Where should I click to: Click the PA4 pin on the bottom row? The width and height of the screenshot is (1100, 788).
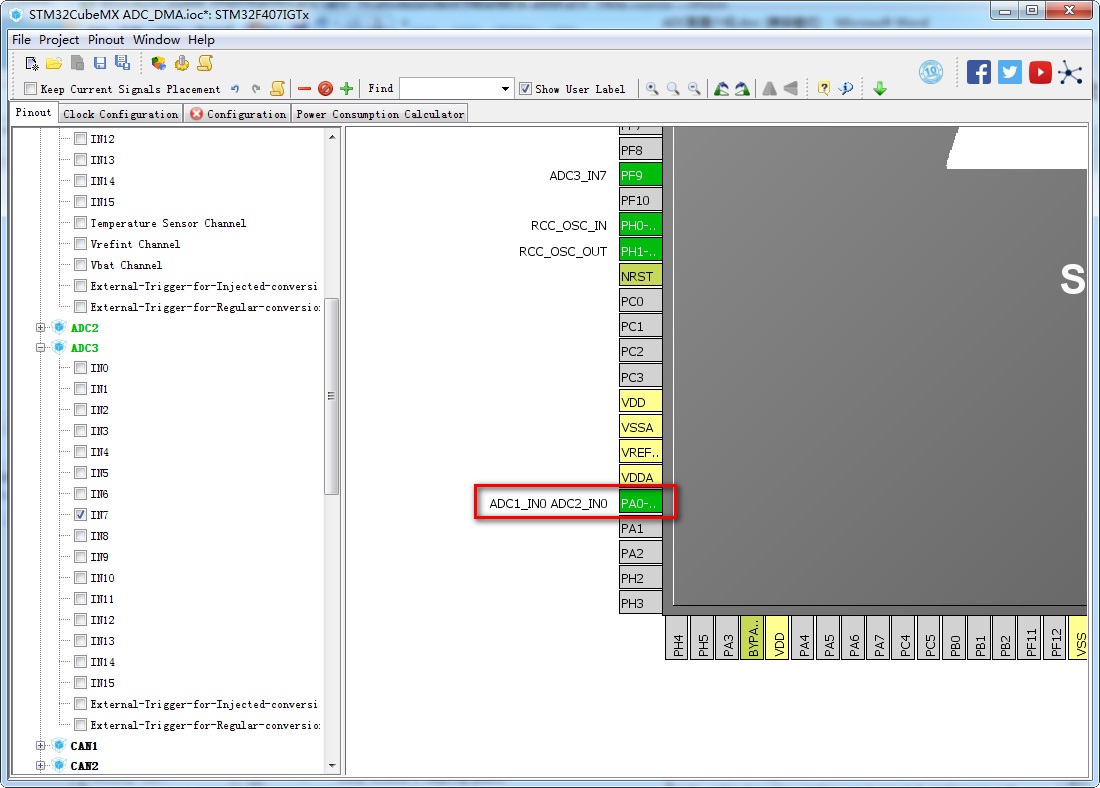click(803, 638)
